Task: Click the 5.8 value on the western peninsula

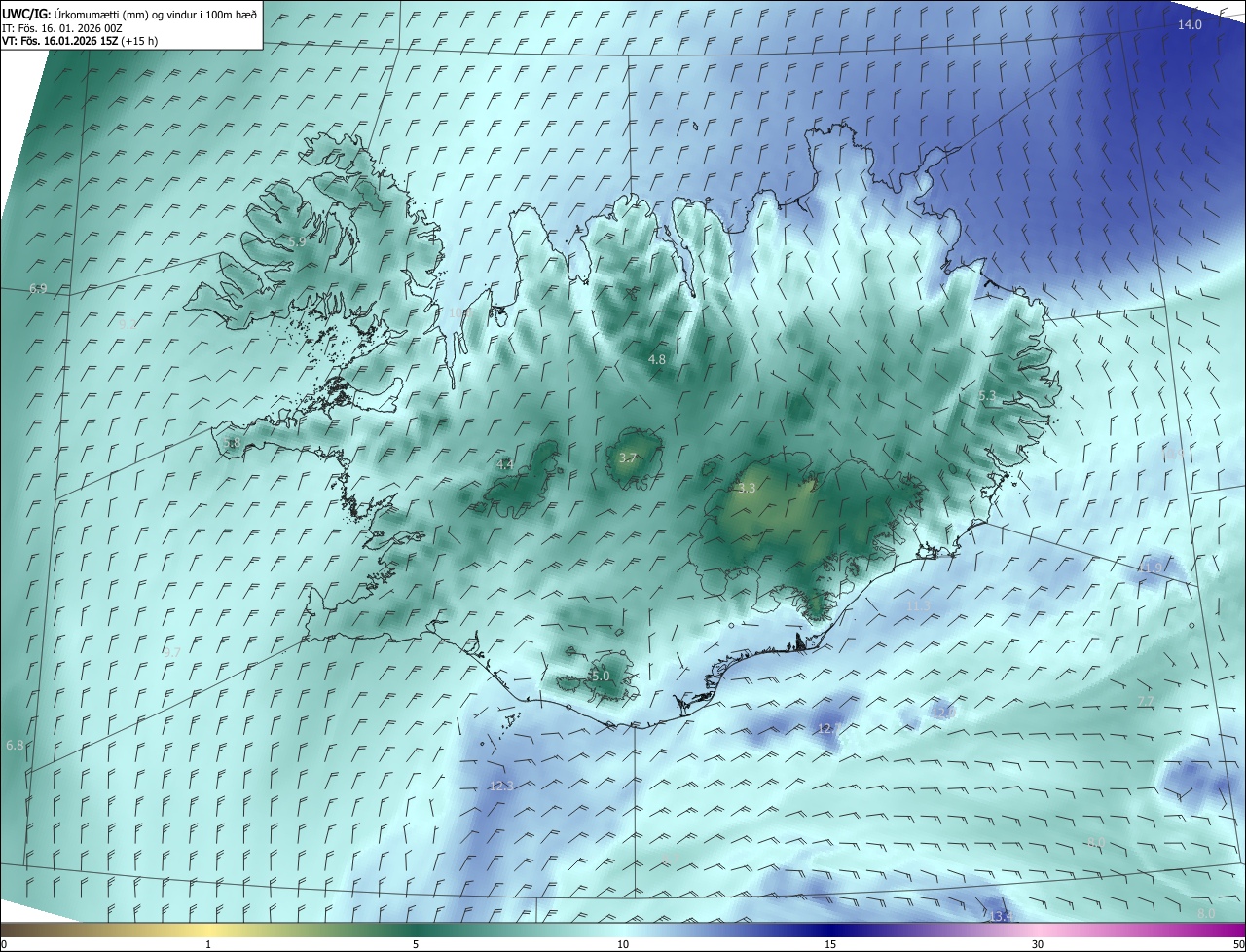Action: (232, 443)
